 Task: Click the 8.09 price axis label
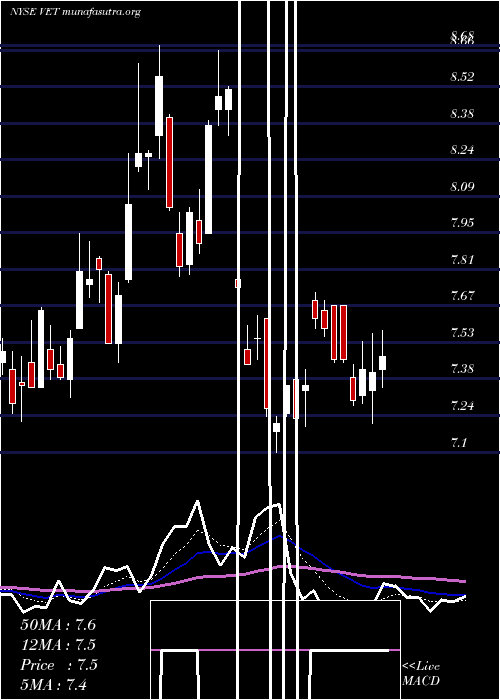click(462, 186)
